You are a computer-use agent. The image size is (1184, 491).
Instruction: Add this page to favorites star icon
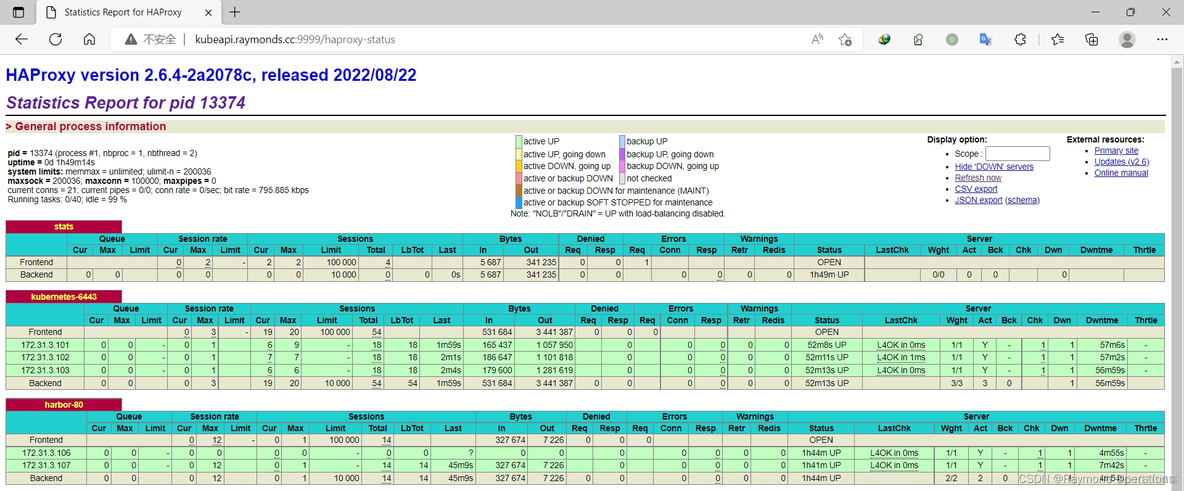click(x=846, y=40)
